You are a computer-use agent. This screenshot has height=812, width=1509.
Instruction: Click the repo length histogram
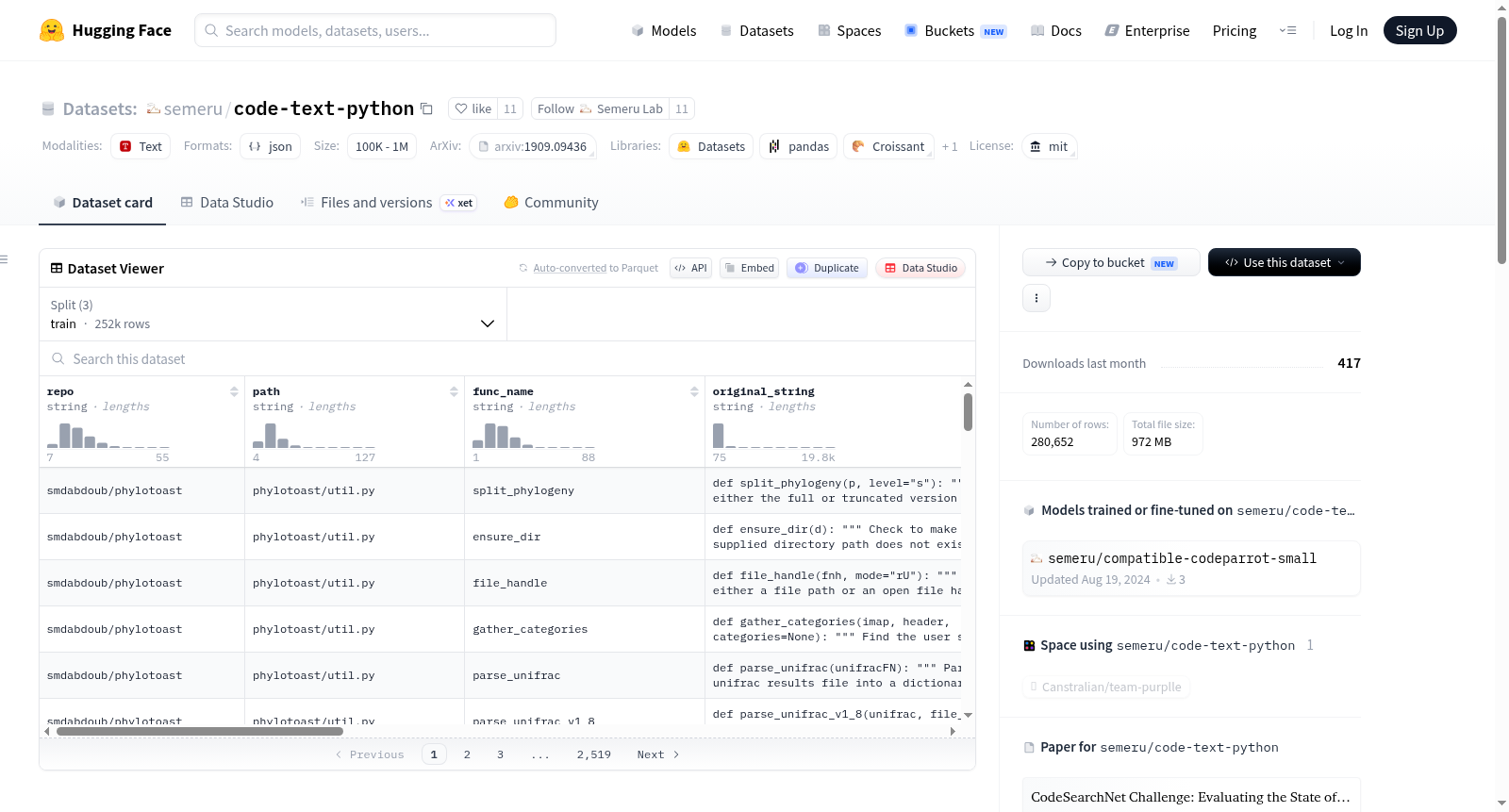click(x=108, y=436)
